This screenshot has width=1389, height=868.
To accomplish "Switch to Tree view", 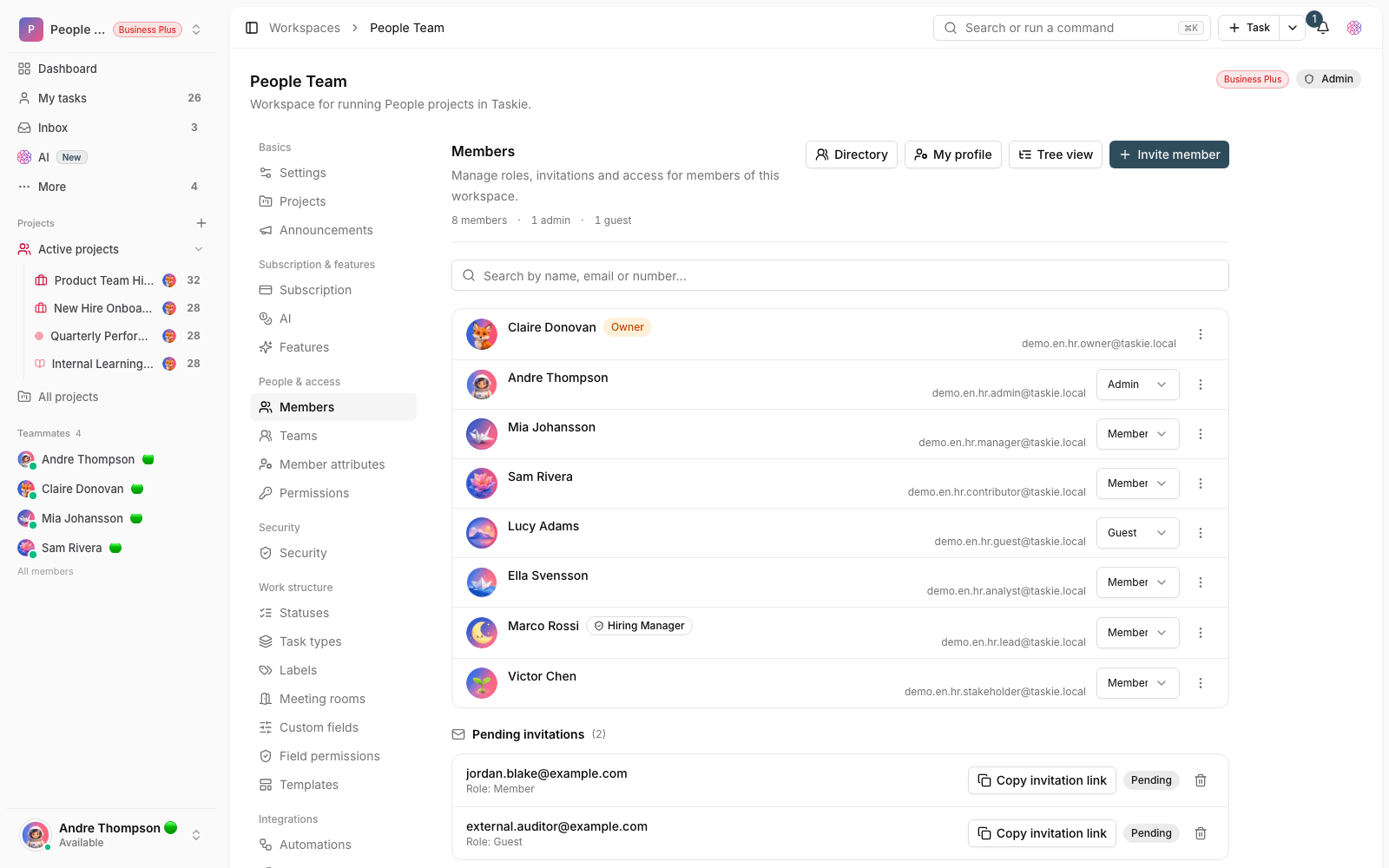I will (x=1056, y=155).
